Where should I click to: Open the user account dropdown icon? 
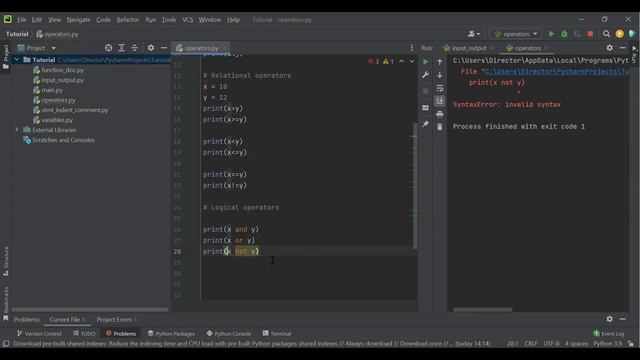pos(473,34)
